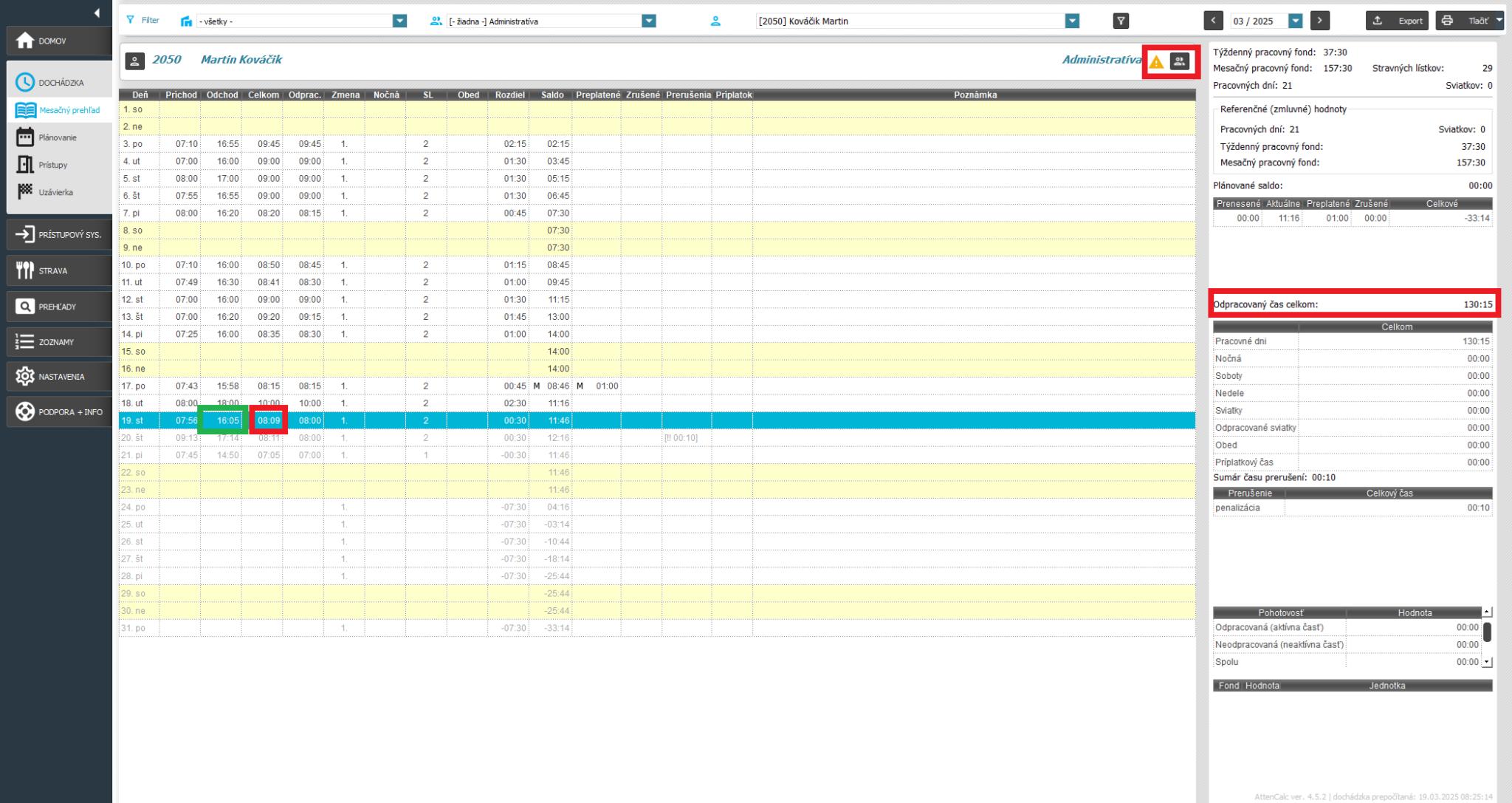Screen dimensions: 1512x803
Task: Collapse the left sidebar with arrow
Action: (97, 13)
